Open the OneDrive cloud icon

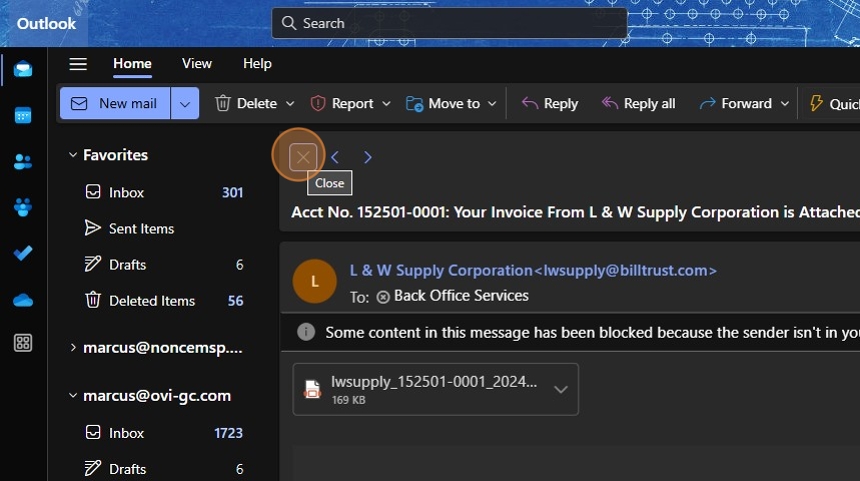pyautogui.click(x=23, y=300)
